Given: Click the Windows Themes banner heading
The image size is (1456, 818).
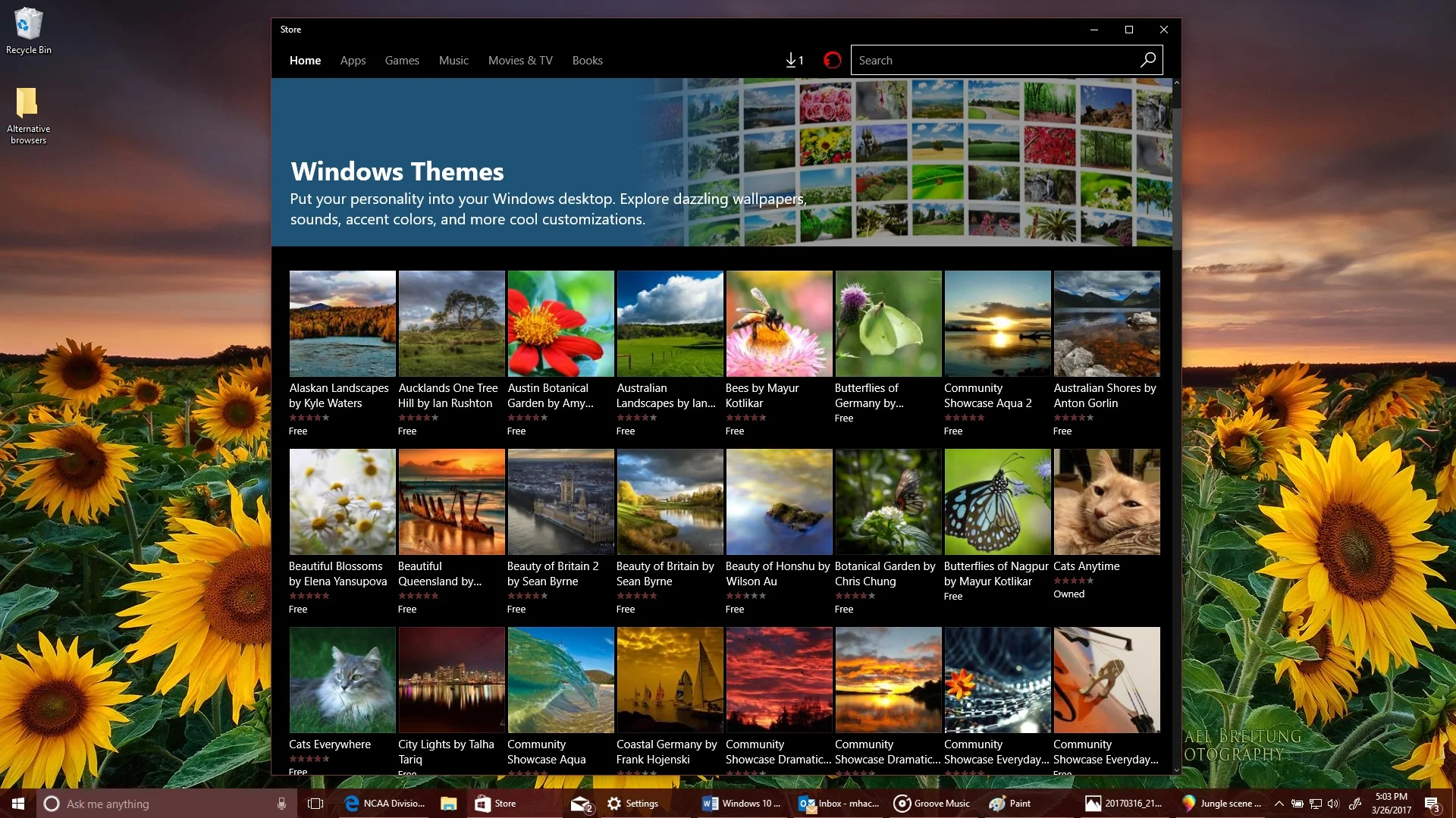Looking at the screenshot, I should (397, 171).
